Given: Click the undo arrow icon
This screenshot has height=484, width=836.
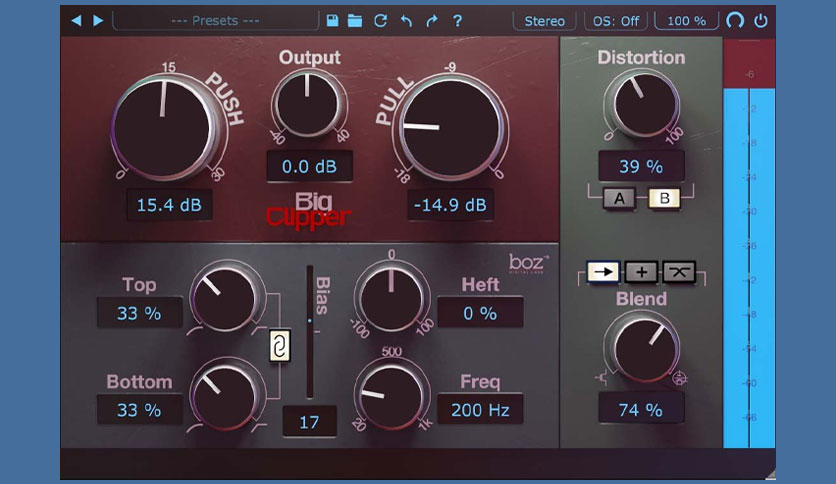Looking at the screenshot, I should click(406, 20).
